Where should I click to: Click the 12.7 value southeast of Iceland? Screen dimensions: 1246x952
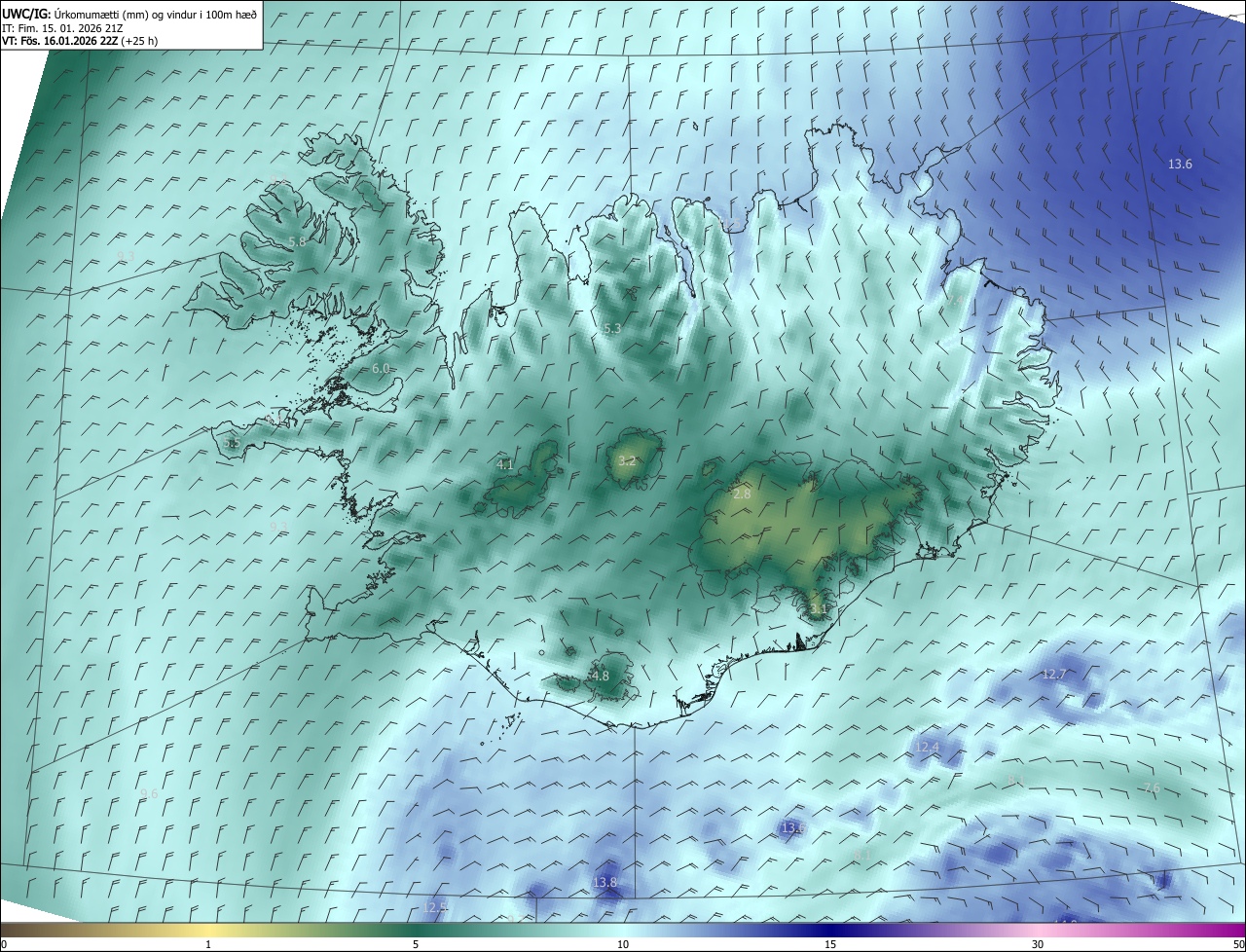pos(1054,674)
